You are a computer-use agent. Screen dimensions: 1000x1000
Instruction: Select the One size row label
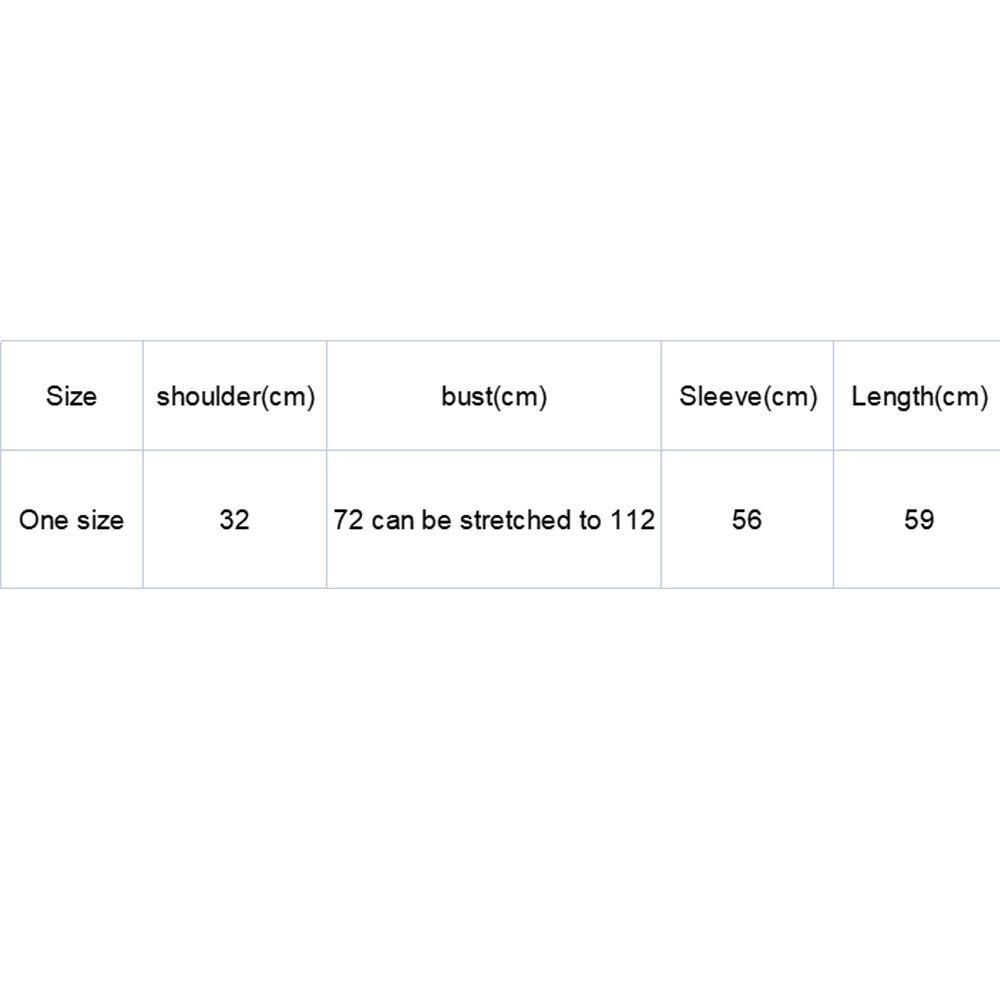(71, 520)
